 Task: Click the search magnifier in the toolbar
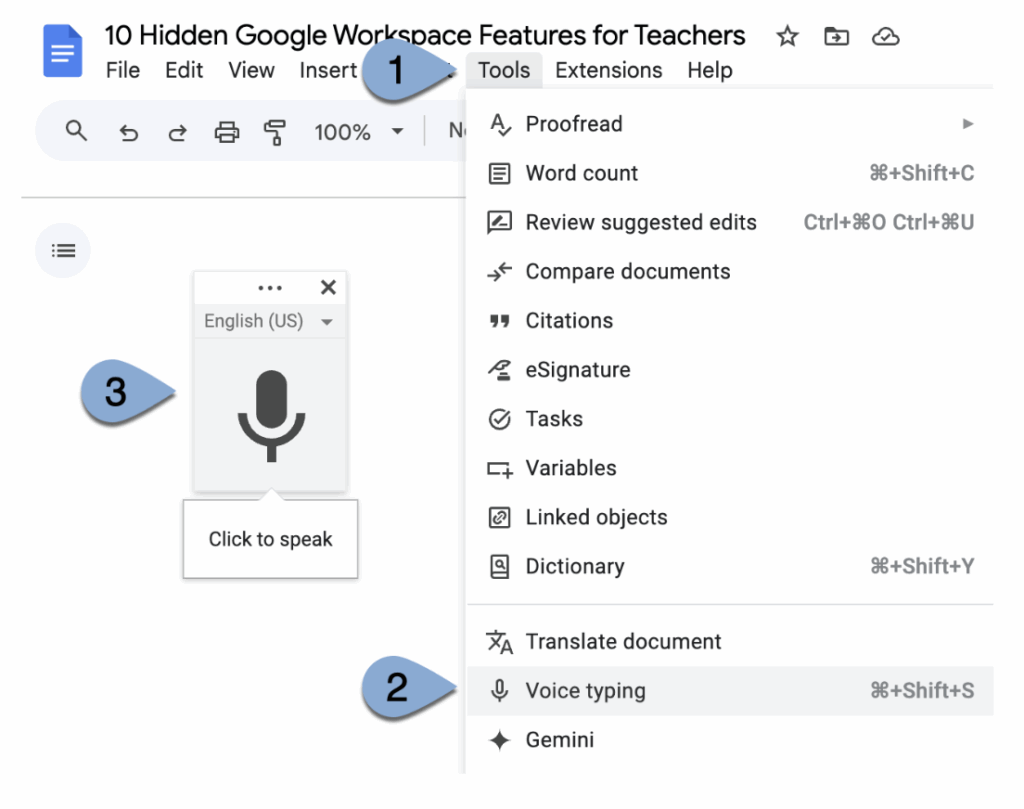[76, 131]
